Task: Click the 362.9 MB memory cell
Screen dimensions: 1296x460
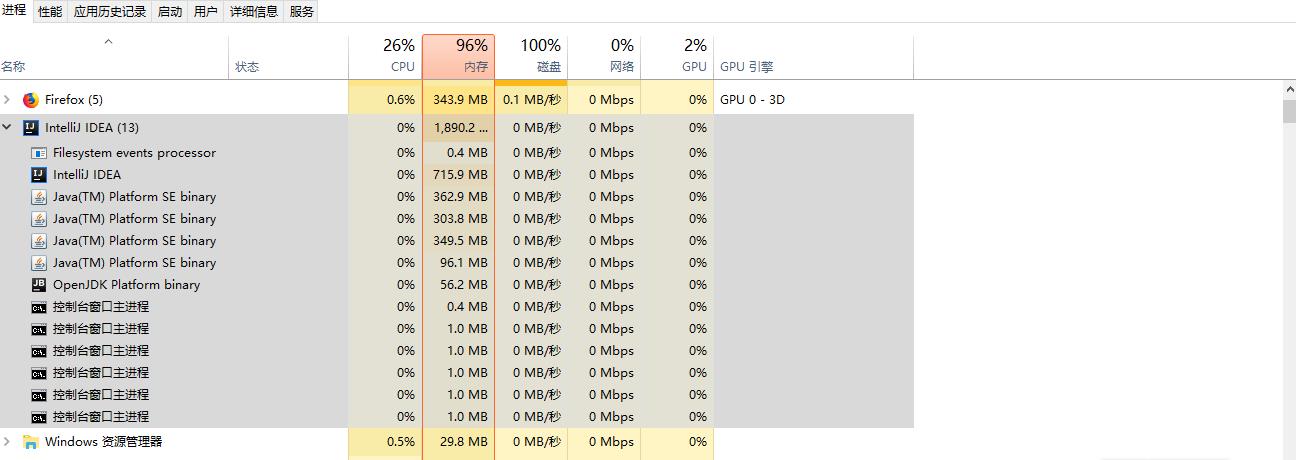Action: [461, 197]
